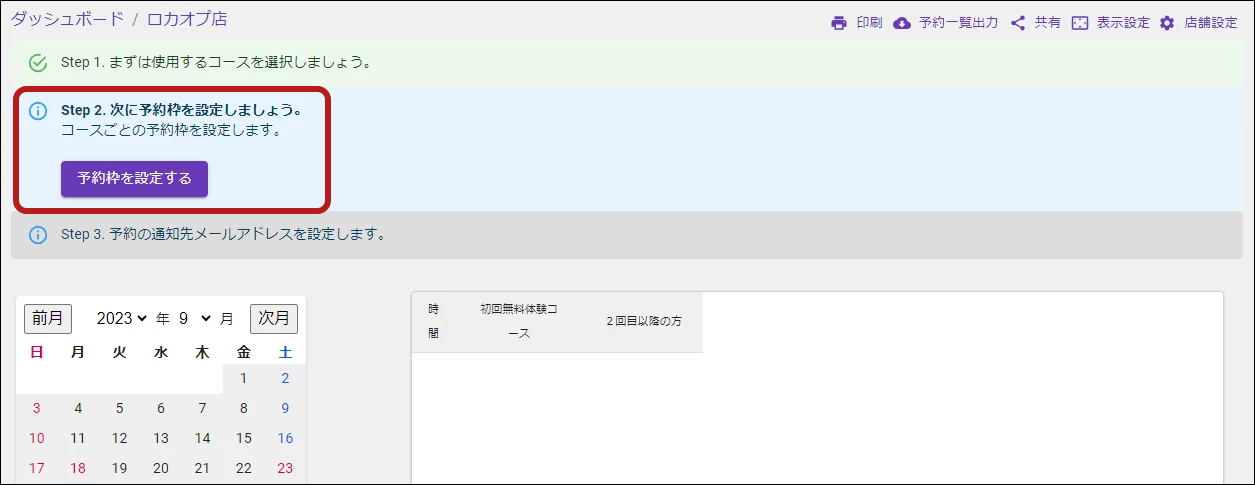Click the 予約一覧出力 label
Image resolution: width=1255 pixels, height=485 pixels.
click(958, 23)
